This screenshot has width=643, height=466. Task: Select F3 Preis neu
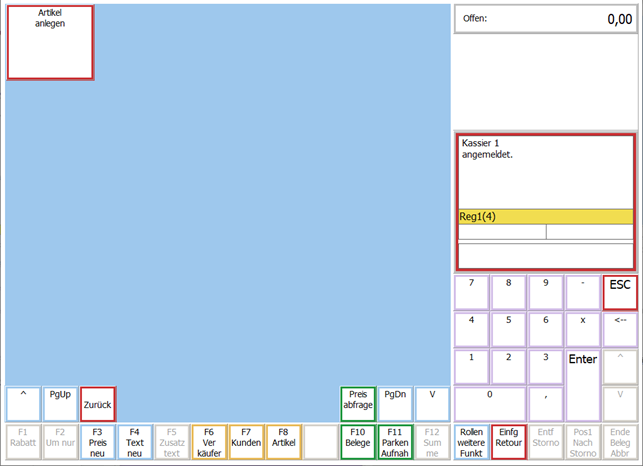[x=97, y=442]
